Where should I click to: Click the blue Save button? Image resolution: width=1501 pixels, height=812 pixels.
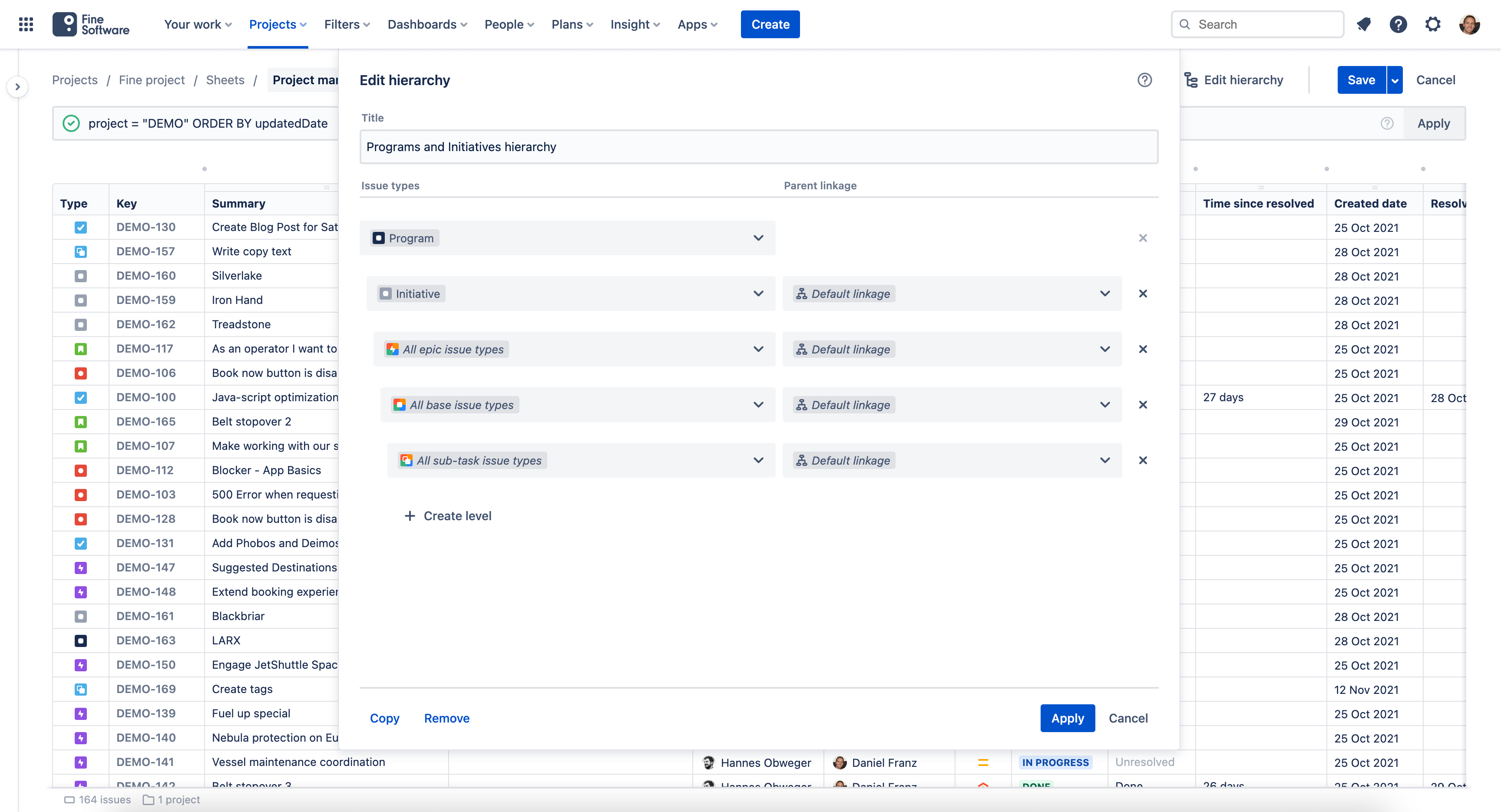click(x=1361, y=80)
